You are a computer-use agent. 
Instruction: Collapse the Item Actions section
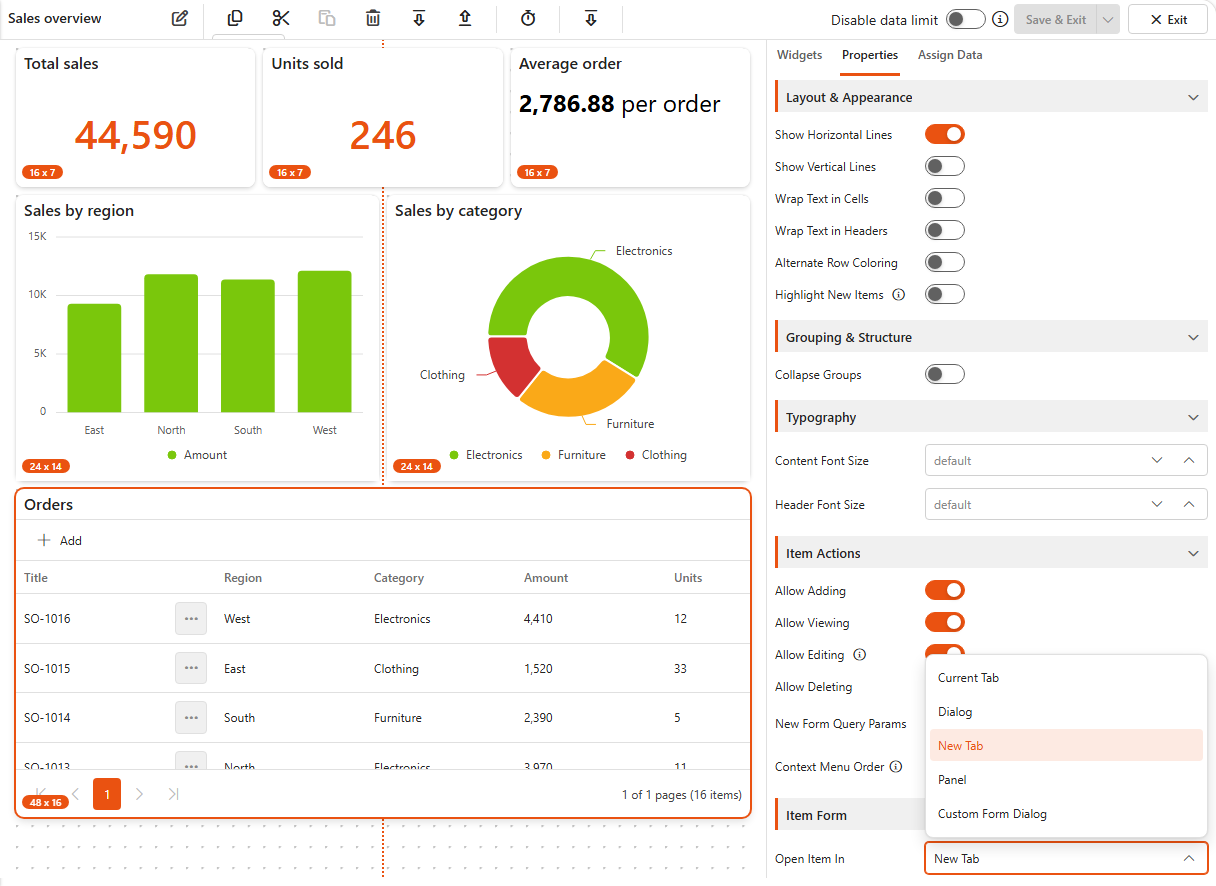pos(1193,553)
